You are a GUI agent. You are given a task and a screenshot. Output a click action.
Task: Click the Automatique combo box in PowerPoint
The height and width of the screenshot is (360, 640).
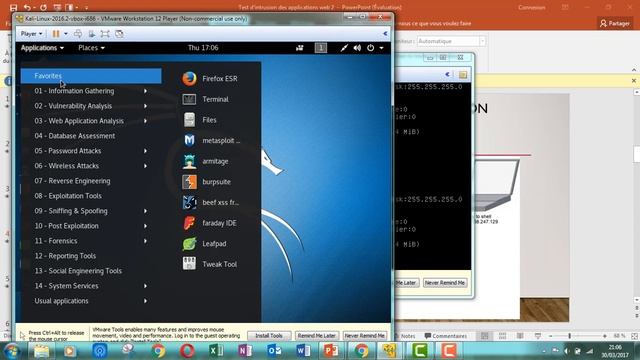[451, 41]
